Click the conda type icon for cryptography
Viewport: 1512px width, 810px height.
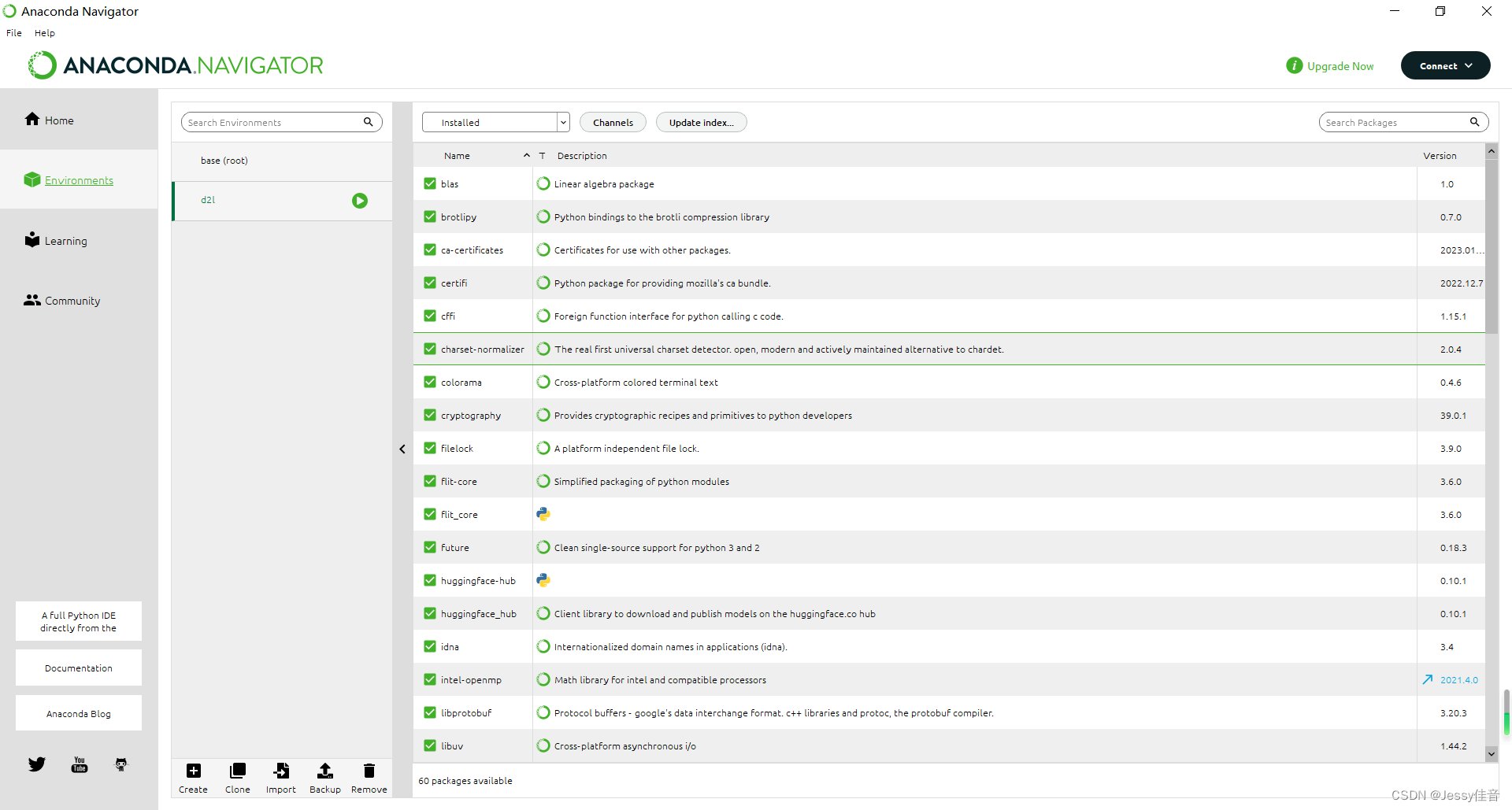tap(543, 415)
